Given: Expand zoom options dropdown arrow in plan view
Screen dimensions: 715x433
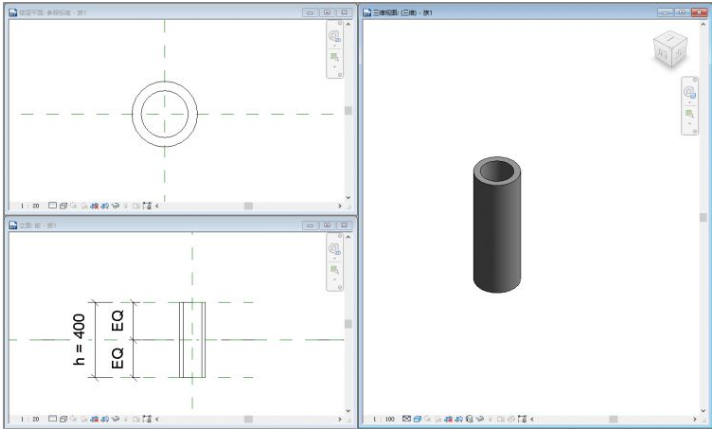Looking at the screenshot, I should pyautogui.click(x=334, y=67).
